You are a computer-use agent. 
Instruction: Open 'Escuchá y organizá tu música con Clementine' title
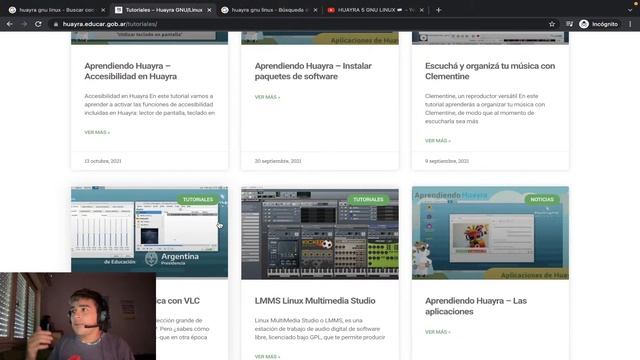[490, 71]
